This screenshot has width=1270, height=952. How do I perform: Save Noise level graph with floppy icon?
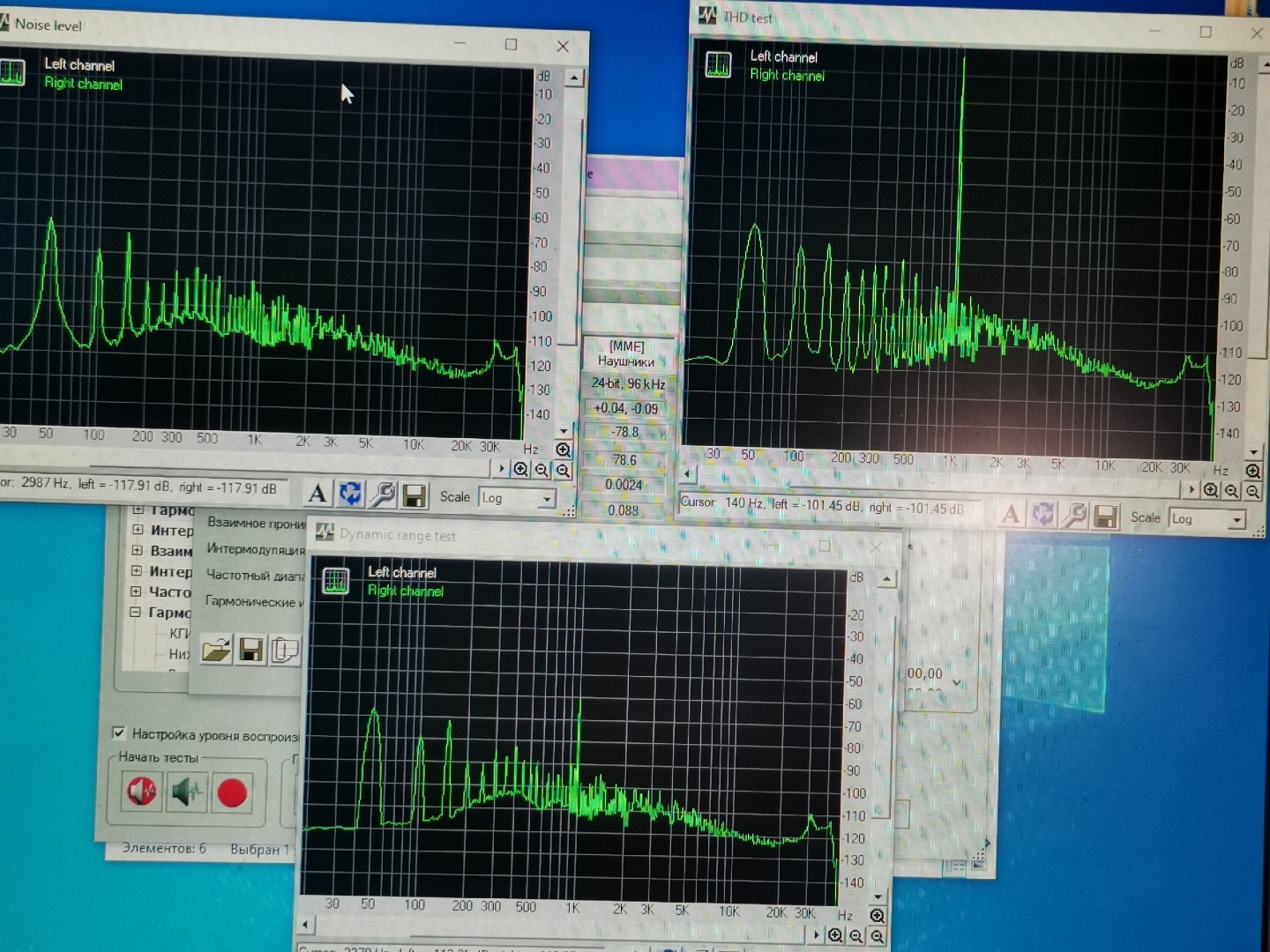[415, 496]
